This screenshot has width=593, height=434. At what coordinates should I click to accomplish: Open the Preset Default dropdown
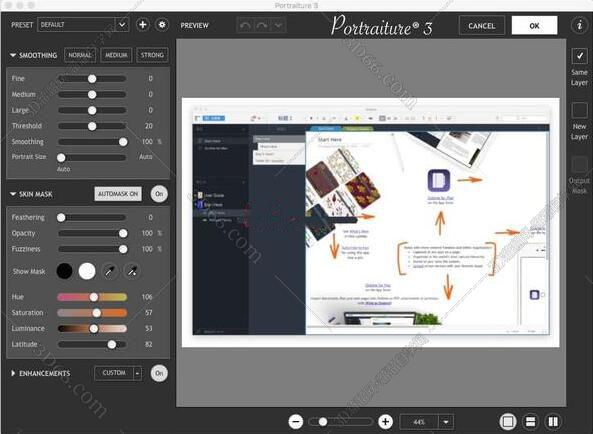83,25
